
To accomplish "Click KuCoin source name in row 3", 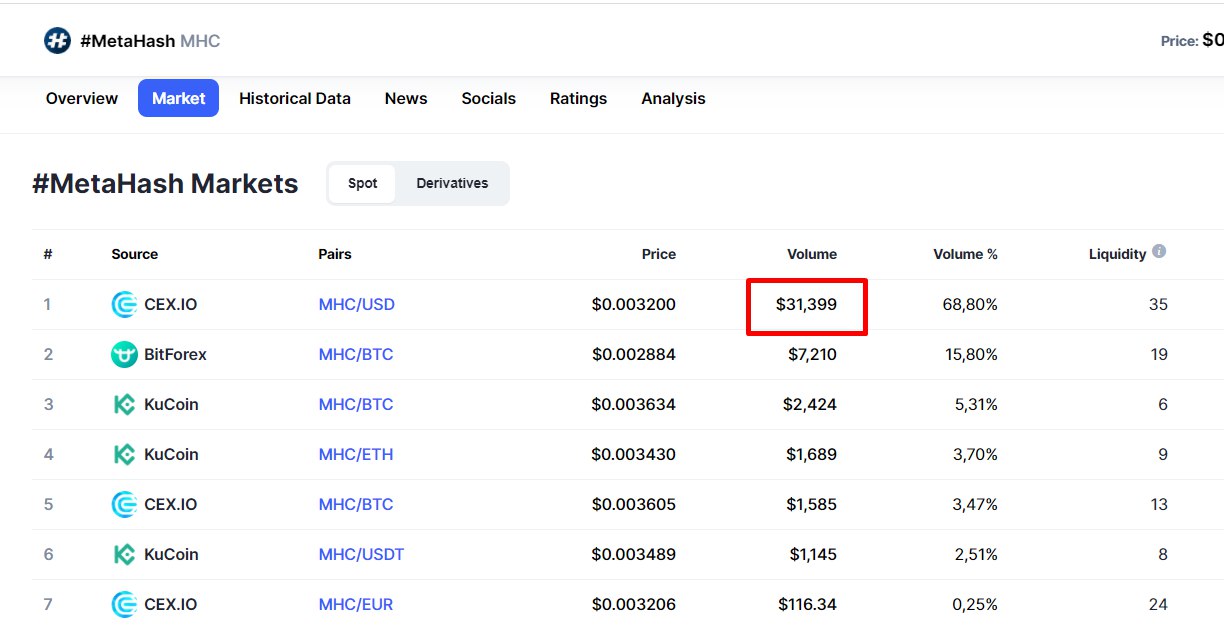I will point(172,404).
